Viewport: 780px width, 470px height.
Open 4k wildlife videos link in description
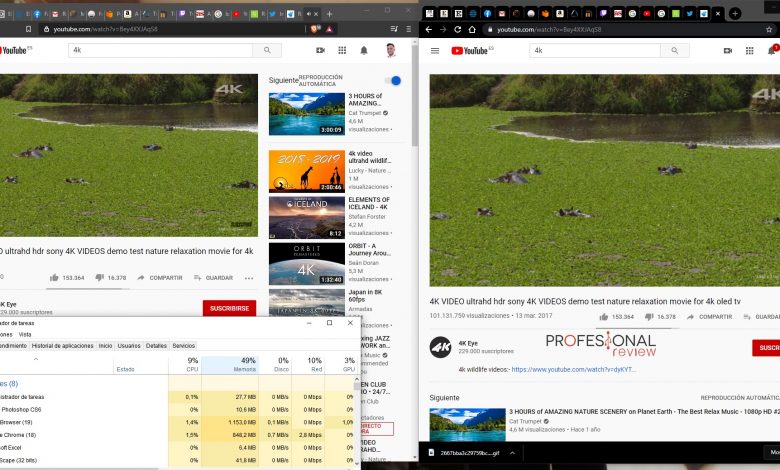click(574, 370)
